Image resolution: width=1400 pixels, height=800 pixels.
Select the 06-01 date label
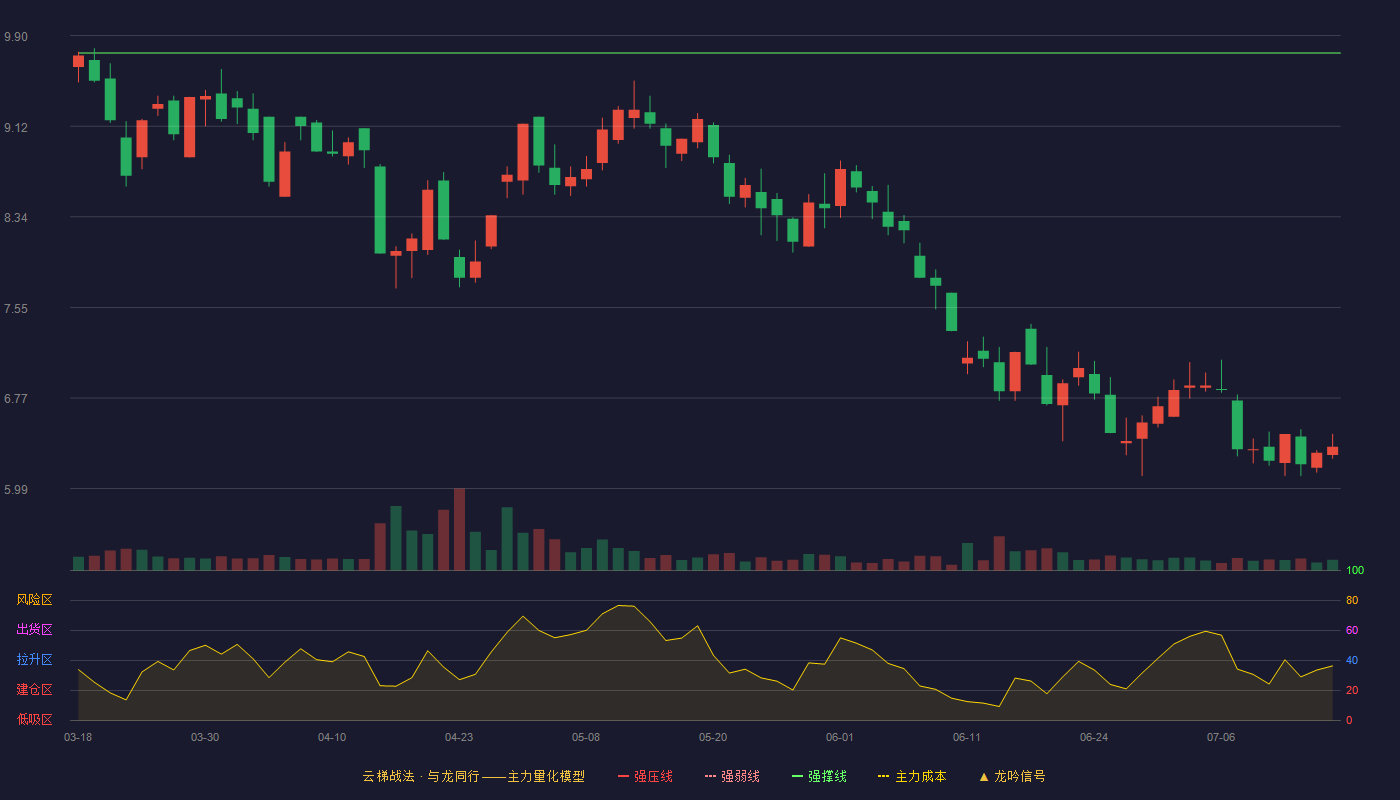840,737
